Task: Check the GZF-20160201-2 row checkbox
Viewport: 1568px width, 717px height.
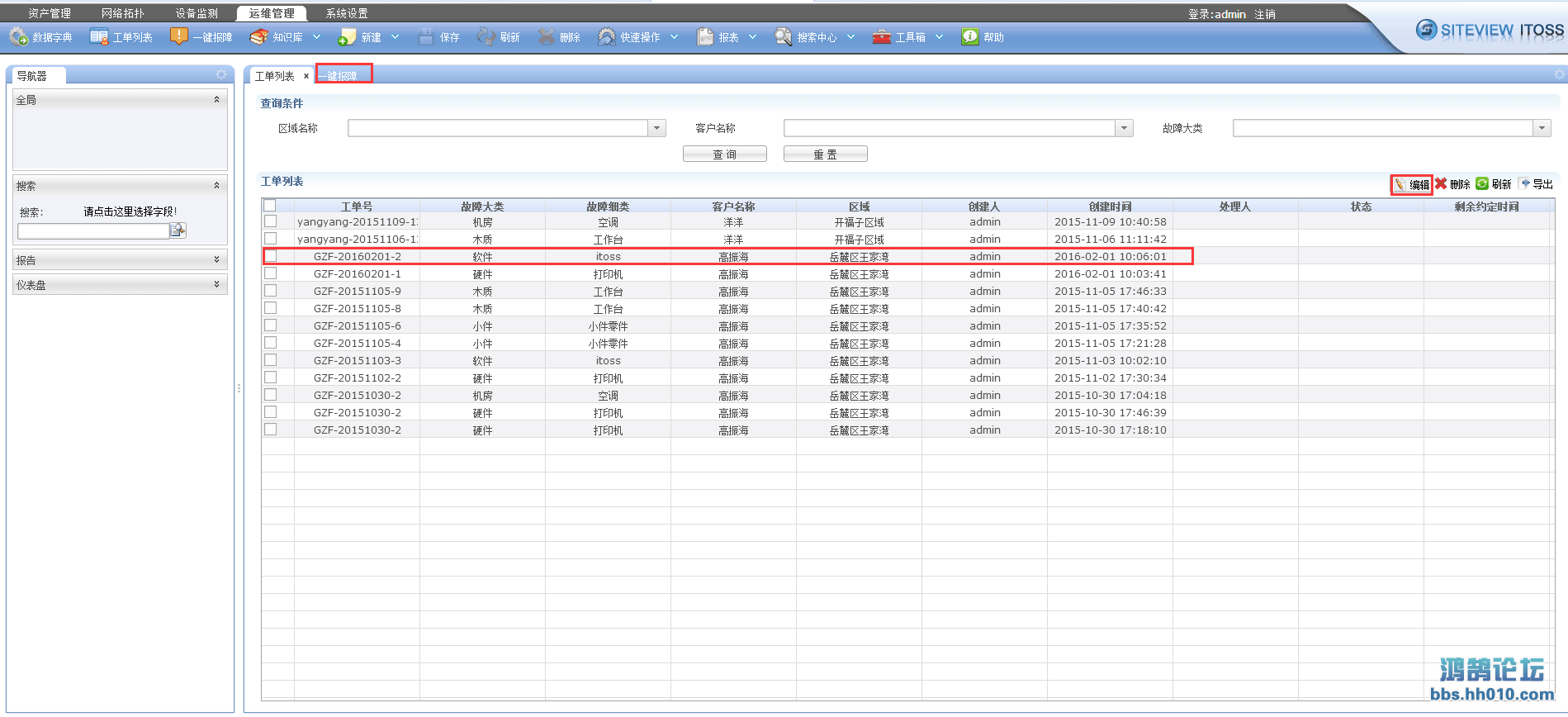Action: [x=271, y=256]
